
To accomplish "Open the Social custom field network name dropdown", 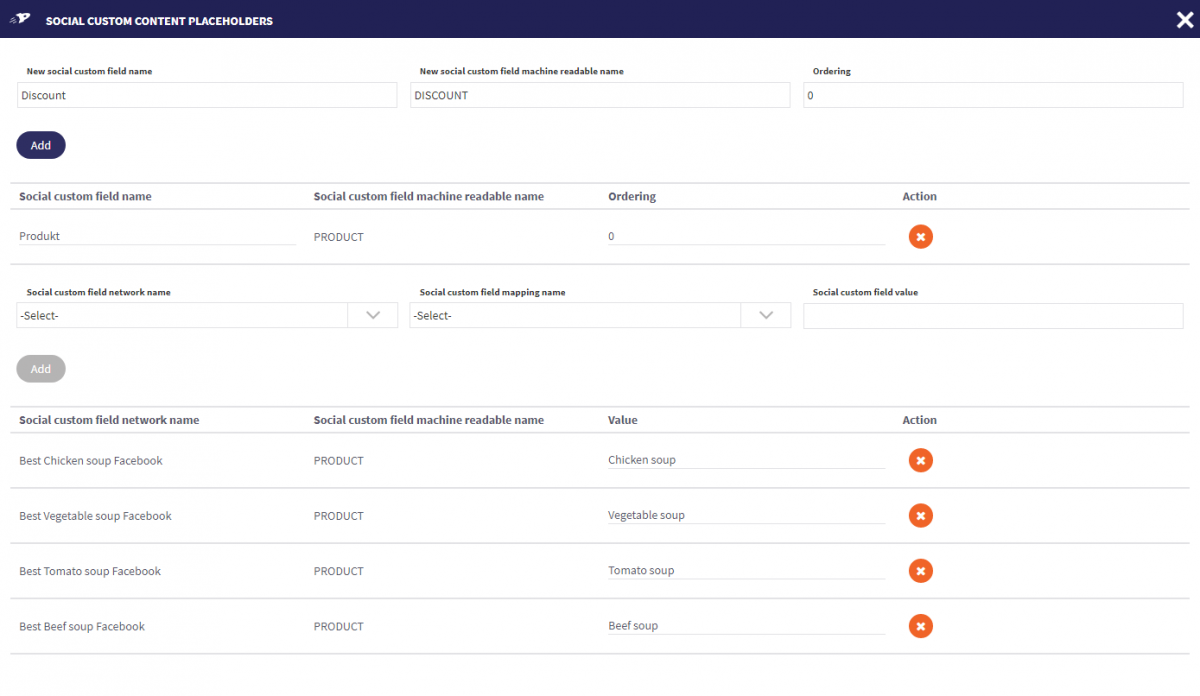I will coord(207,315).
